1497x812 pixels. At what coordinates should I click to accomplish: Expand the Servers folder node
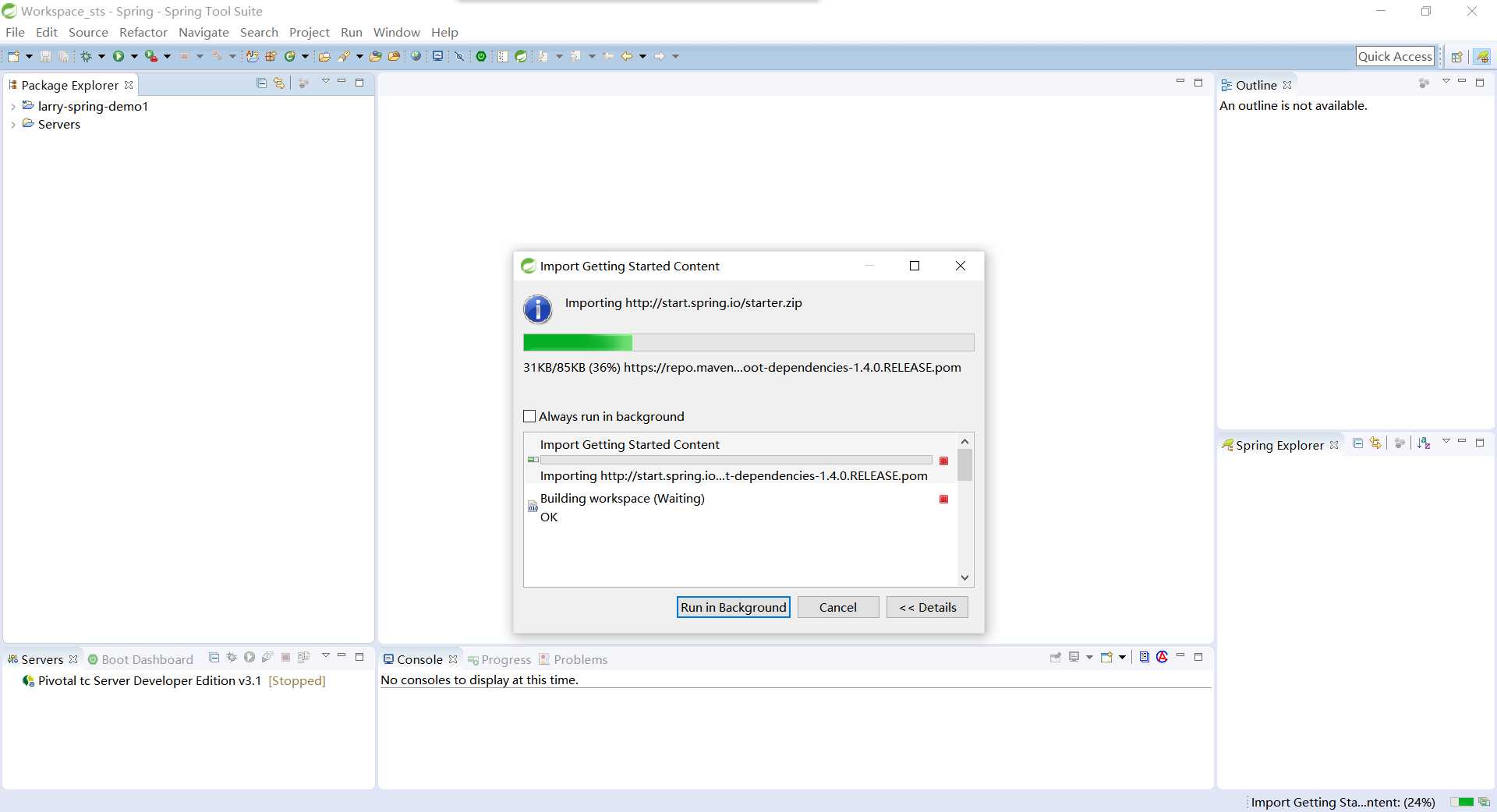(x=13, y=125)
